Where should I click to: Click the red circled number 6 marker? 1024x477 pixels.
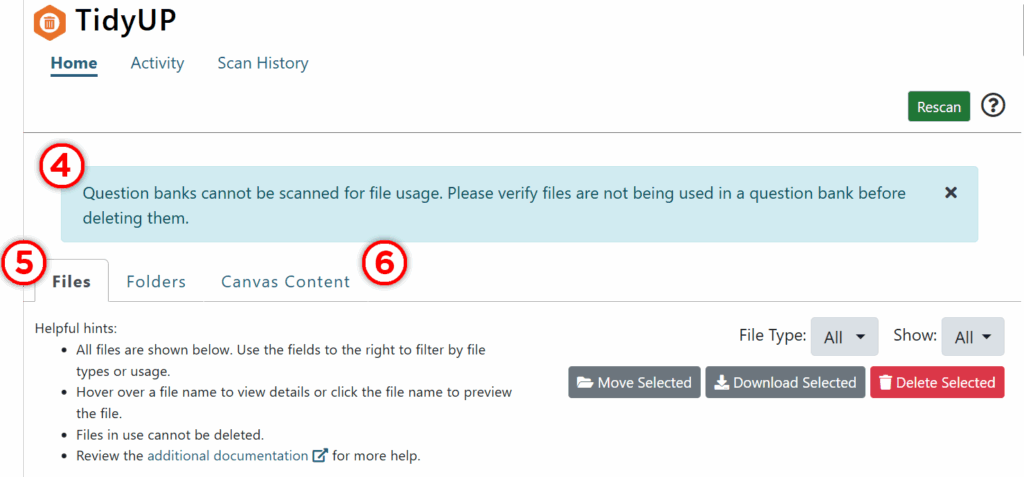point(385,263)
